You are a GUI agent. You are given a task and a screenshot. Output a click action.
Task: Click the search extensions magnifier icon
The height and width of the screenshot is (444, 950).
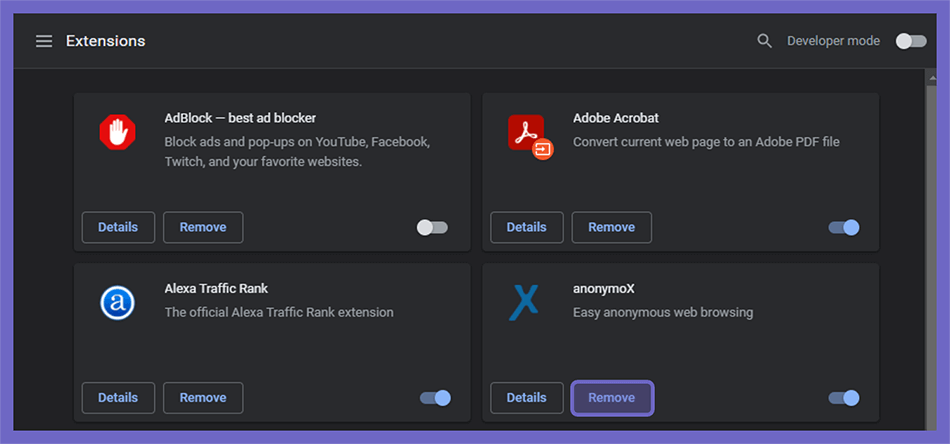(x=765, y=41)
